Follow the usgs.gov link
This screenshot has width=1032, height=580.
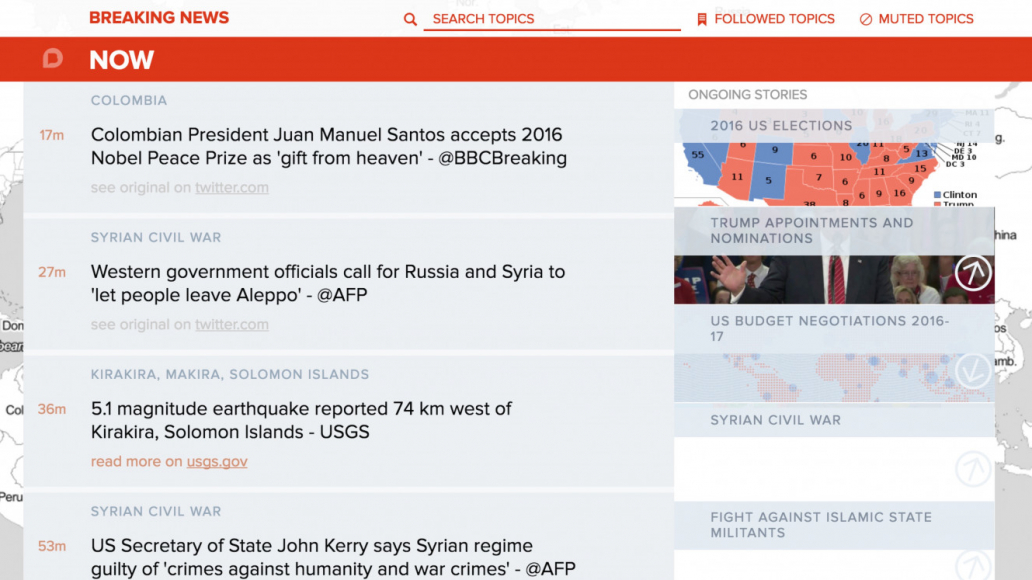tap(217, 461)
